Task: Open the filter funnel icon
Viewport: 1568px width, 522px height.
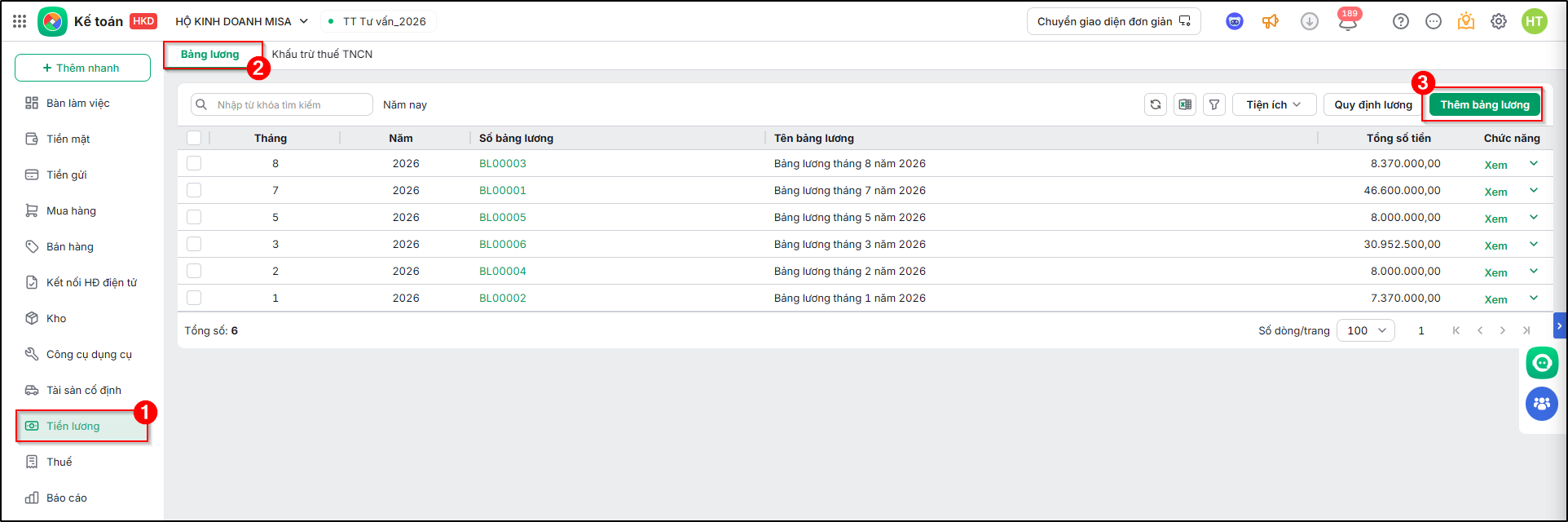Action: [x=1214, y=104]
